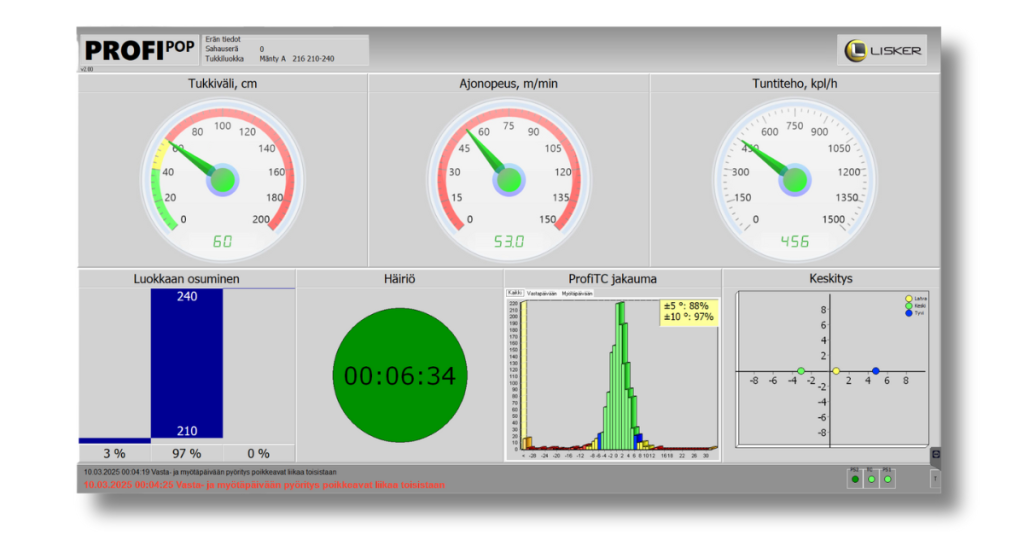The height and width of the screenshot is (535, 1024).
Task: Click the green Keski point on Keskitys chart
Action: pos(801,372)
